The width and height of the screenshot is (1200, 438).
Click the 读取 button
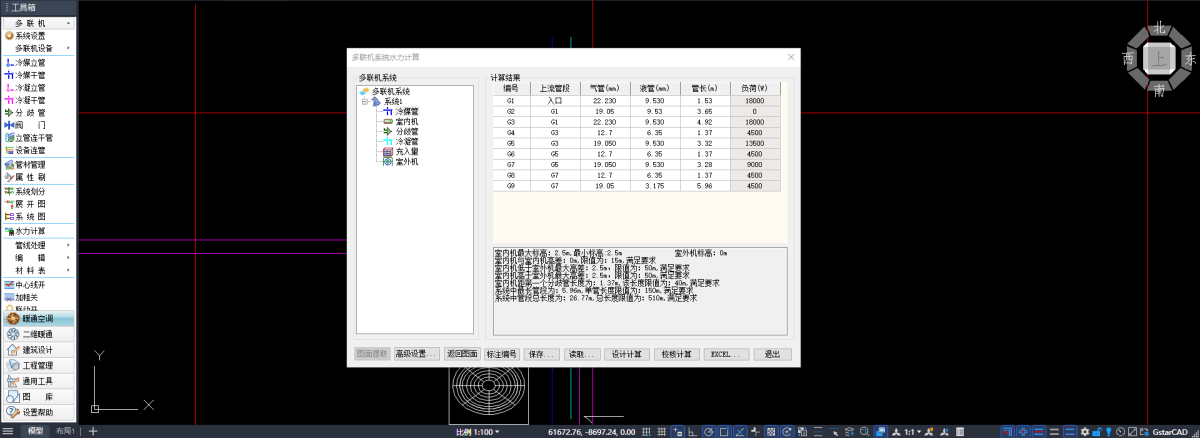click(x=581, y=354)
